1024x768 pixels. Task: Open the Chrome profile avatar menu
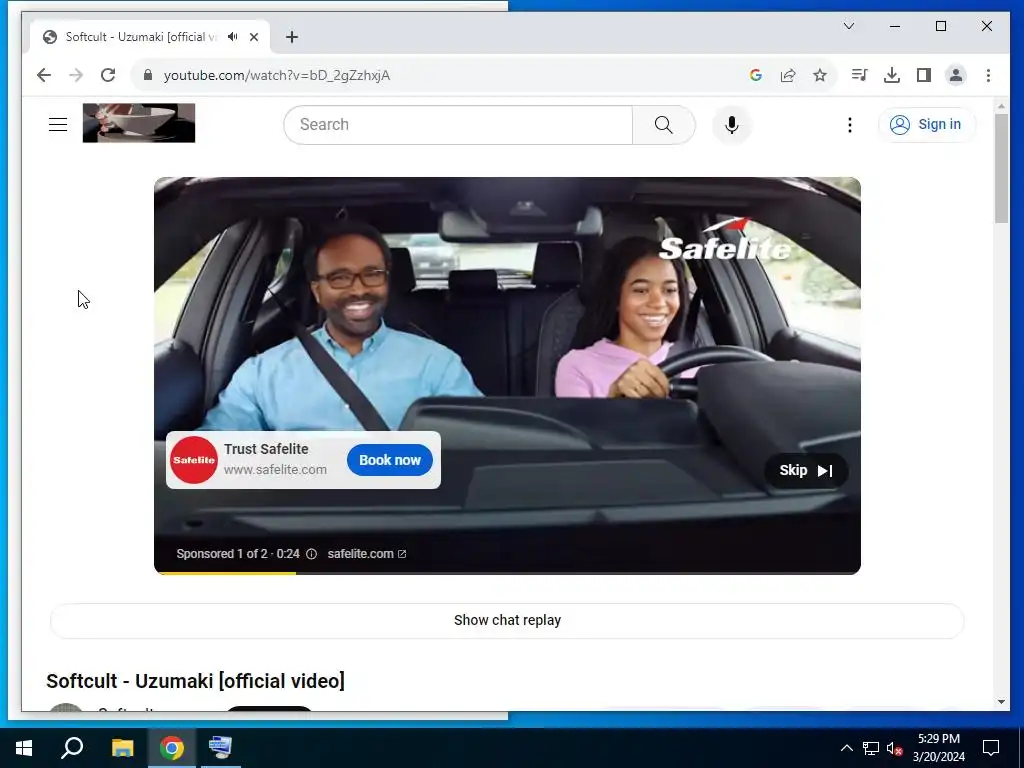coord(955,75)
